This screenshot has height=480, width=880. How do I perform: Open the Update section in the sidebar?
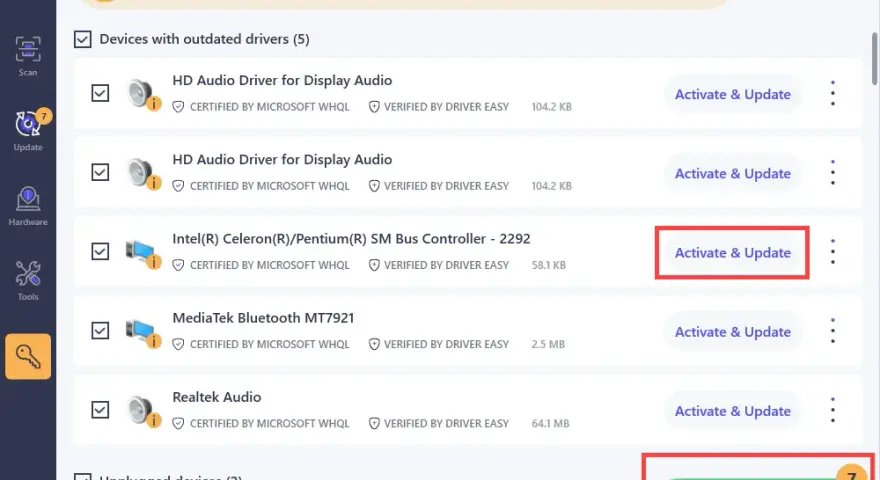point(28,130)
